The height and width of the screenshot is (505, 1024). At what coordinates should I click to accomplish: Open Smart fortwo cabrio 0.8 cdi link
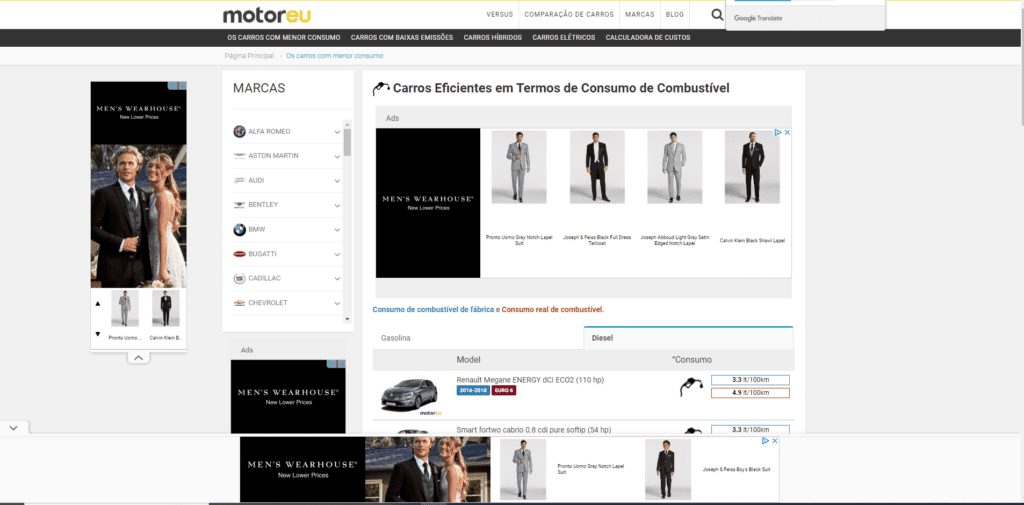pyautogui.click(x=534, y=430)
